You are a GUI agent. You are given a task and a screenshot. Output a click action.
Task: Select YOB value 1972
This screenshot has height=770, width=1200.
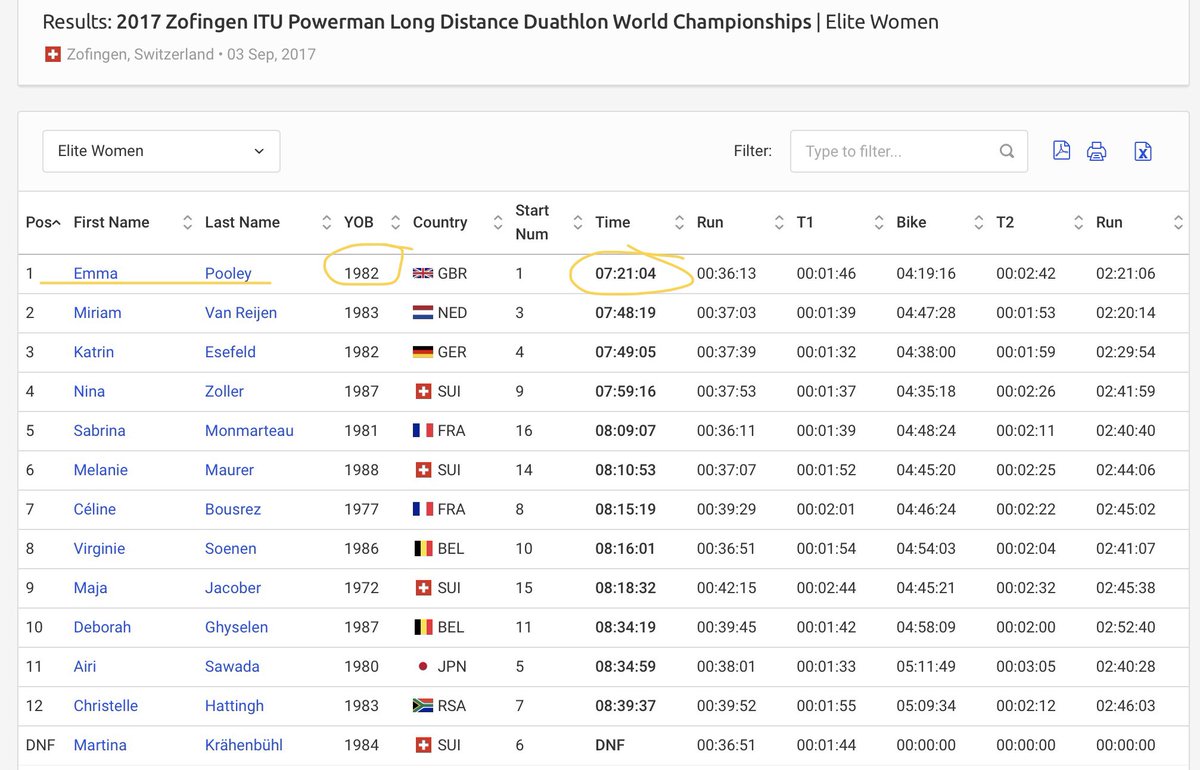pyautogui.click(x=361, y=588)
